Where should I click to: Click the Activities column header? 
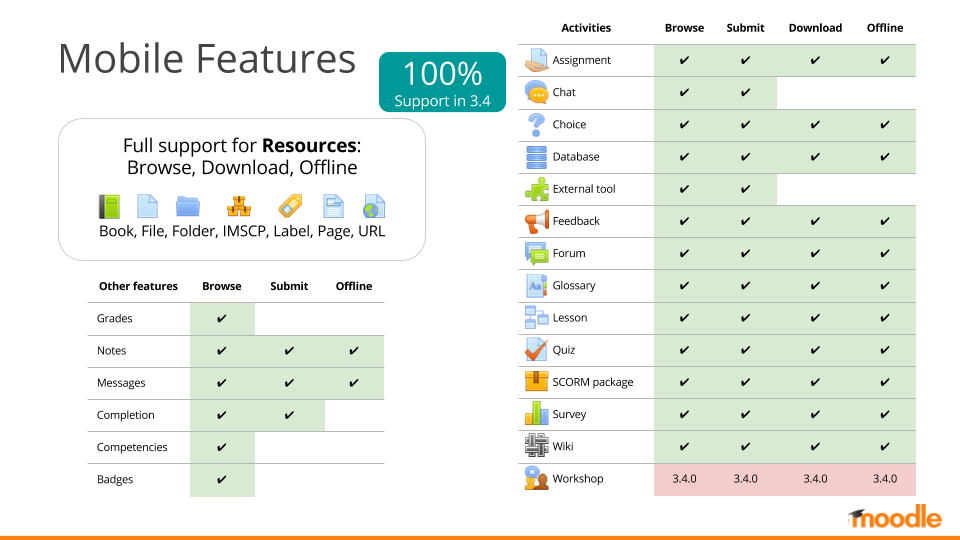[586, 28]
